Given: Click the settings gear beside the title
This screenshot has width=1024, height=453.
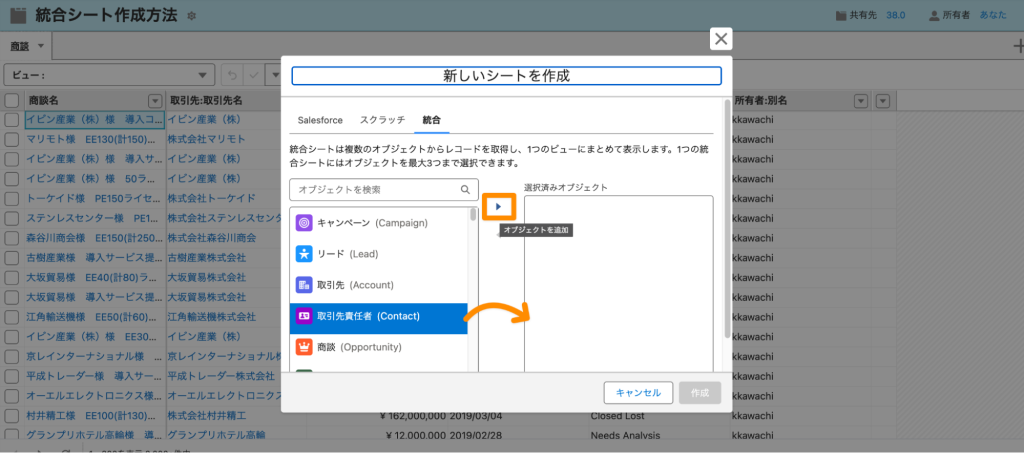Looking at the screenshot, I should [191, 16].
